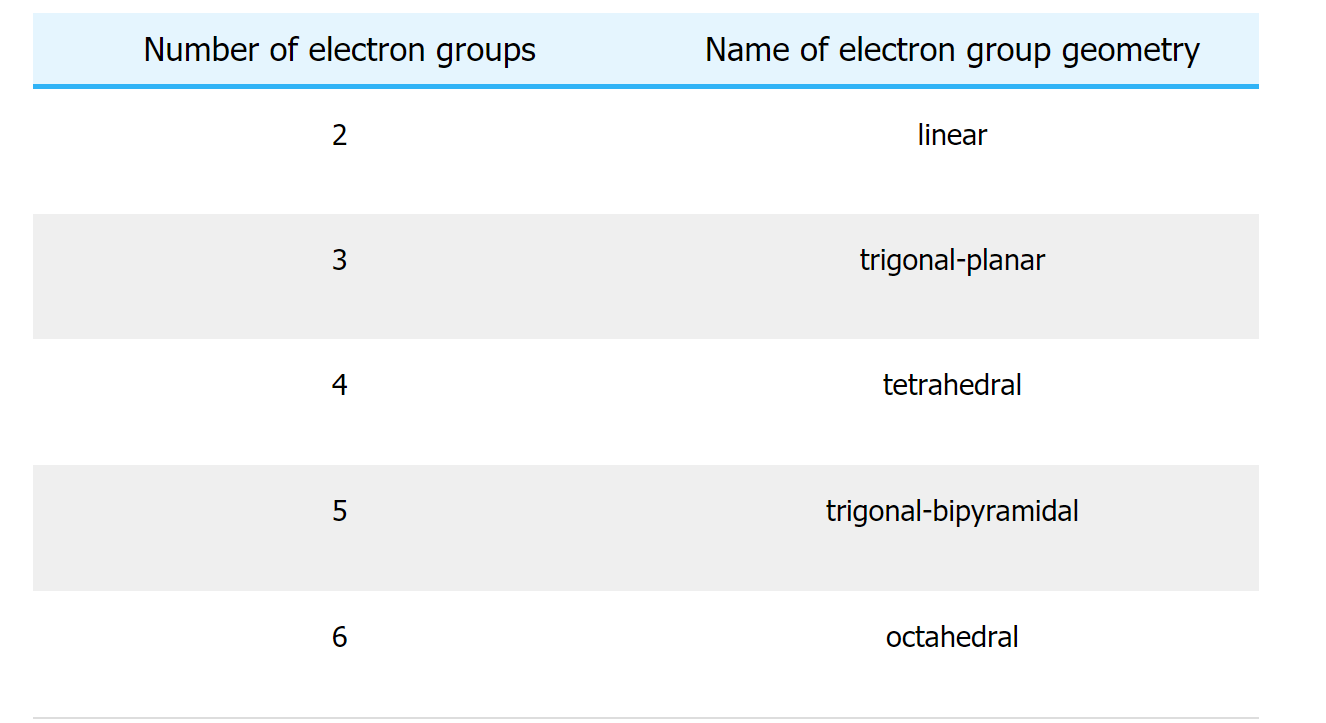Click the "linear" geometry cell
1326x723 pixels.
pyautogui.click(x=952, y=135)
